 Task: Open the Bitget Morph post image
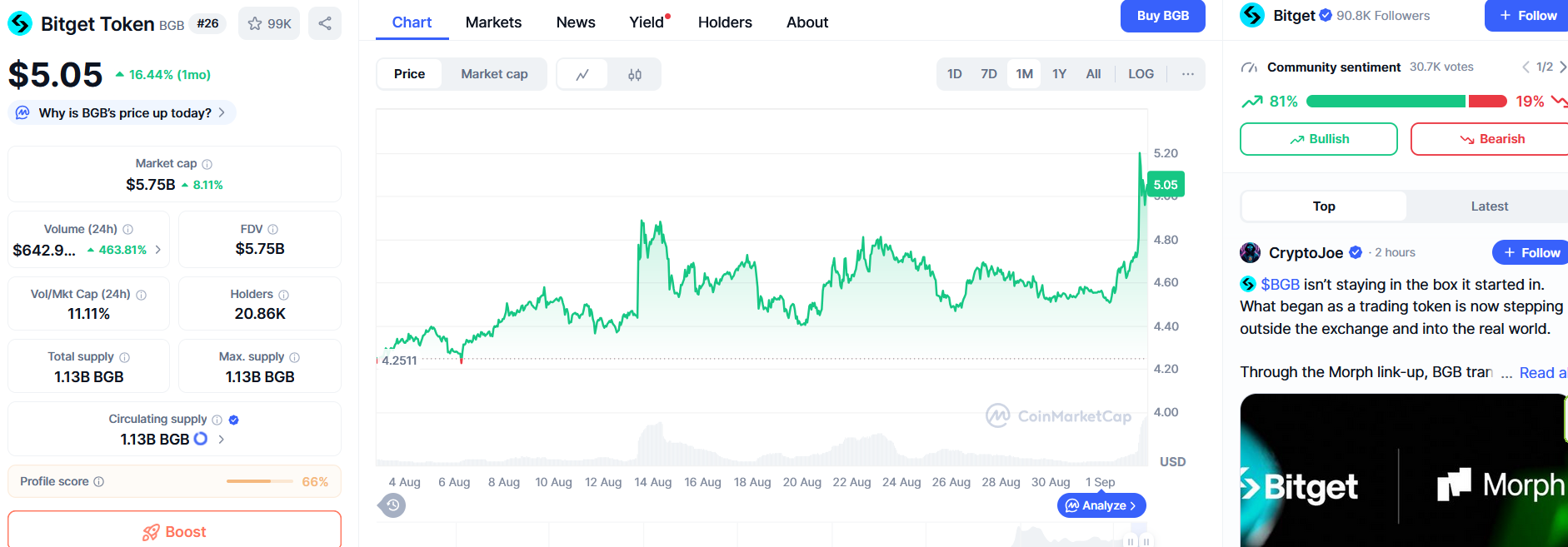(1404, 470)
